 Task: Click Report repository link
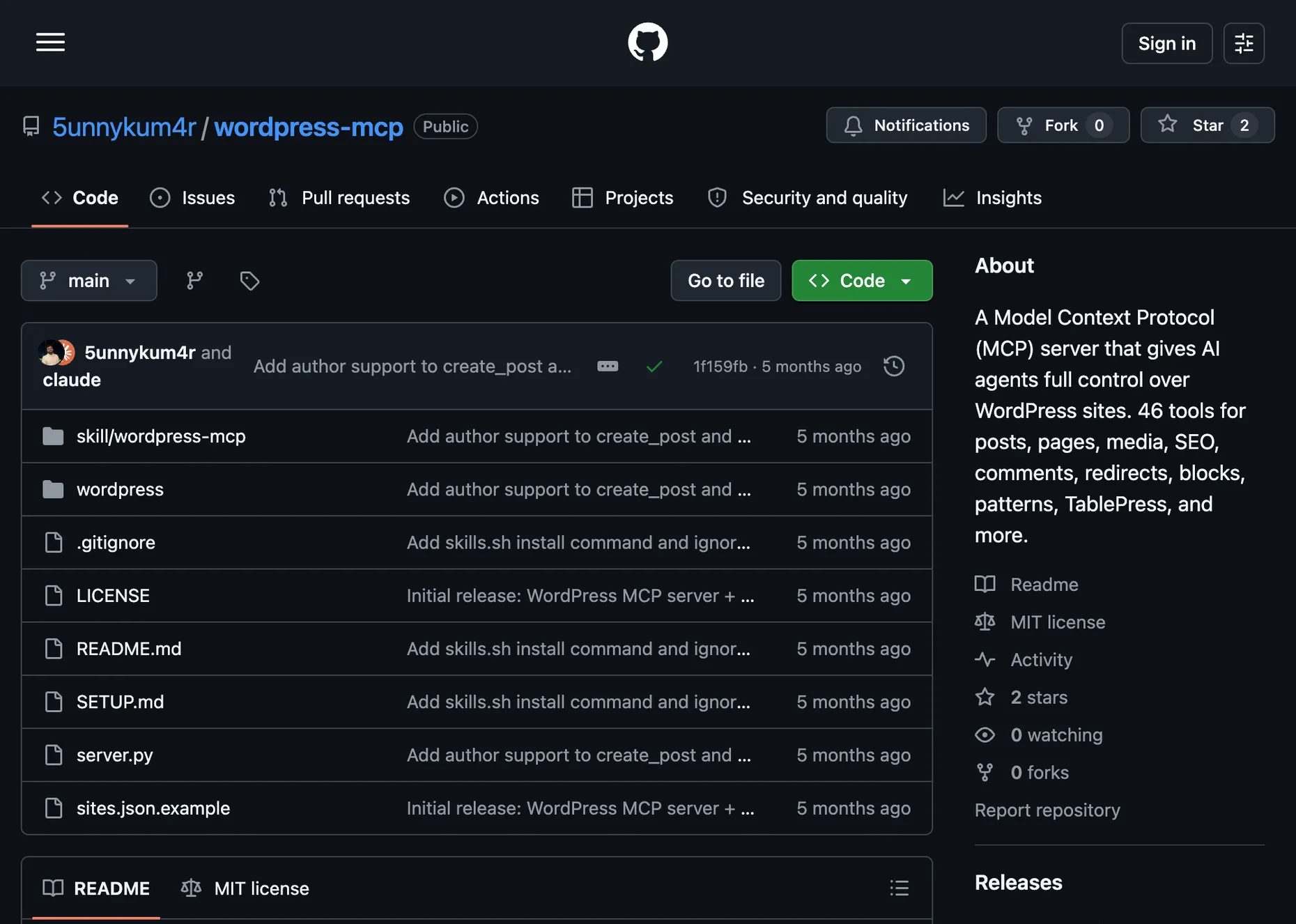[1047, 810]
